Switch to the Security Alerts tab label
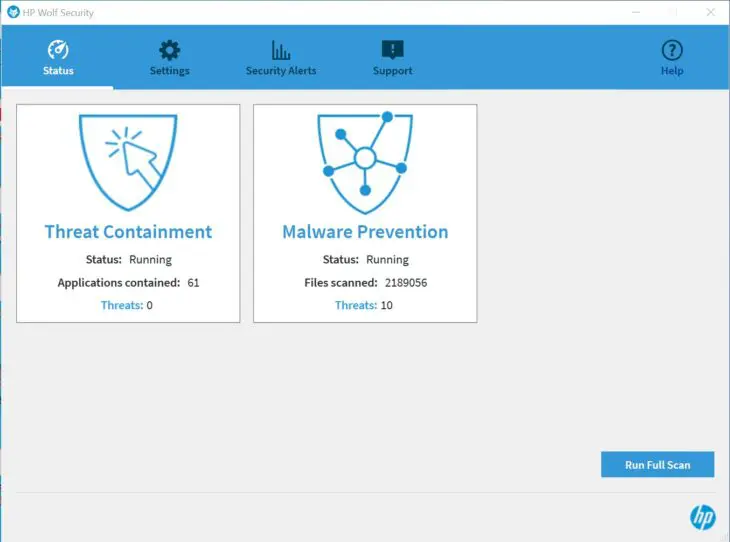The width and height of the screenshot is (730, 542). (x=281, y=71)
